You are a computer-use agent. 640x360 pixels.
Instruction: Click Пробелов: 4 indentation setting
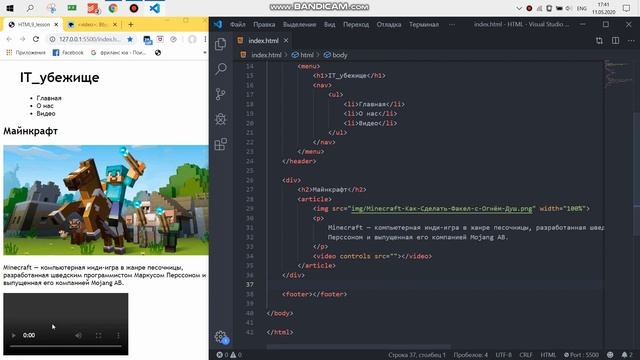(x=471, y=355)
